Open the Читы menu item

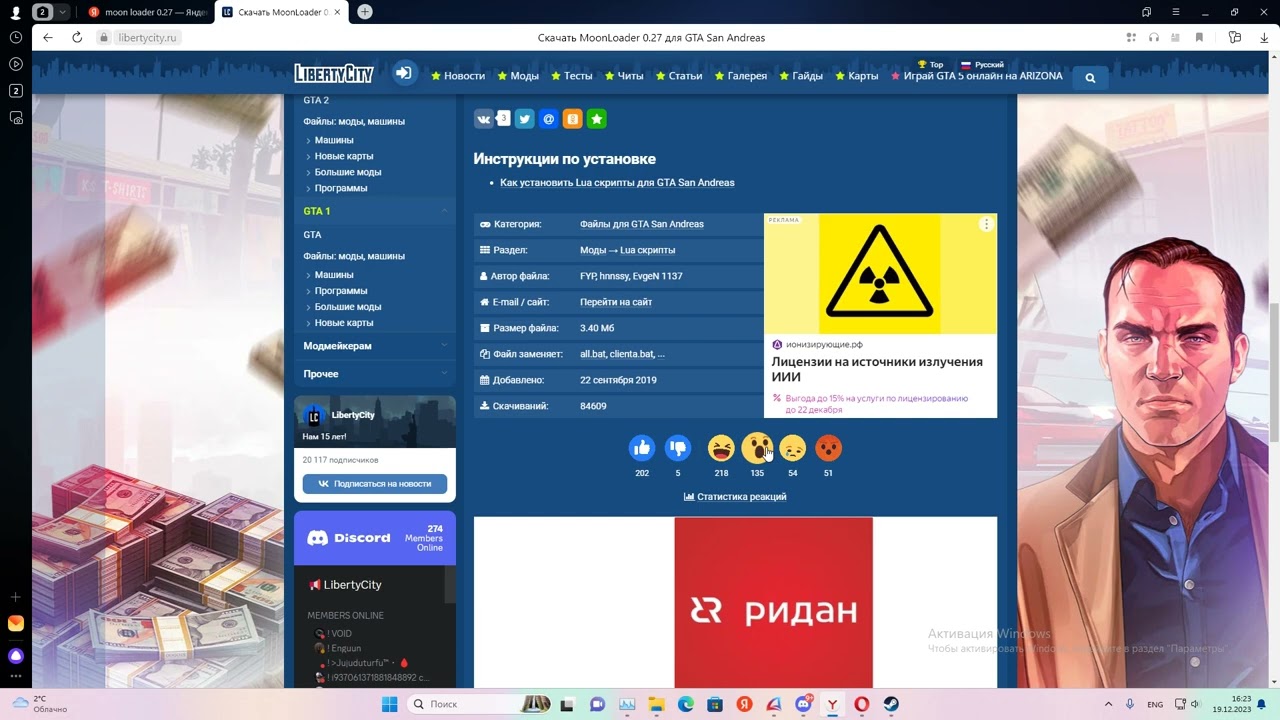click(624, 76)
